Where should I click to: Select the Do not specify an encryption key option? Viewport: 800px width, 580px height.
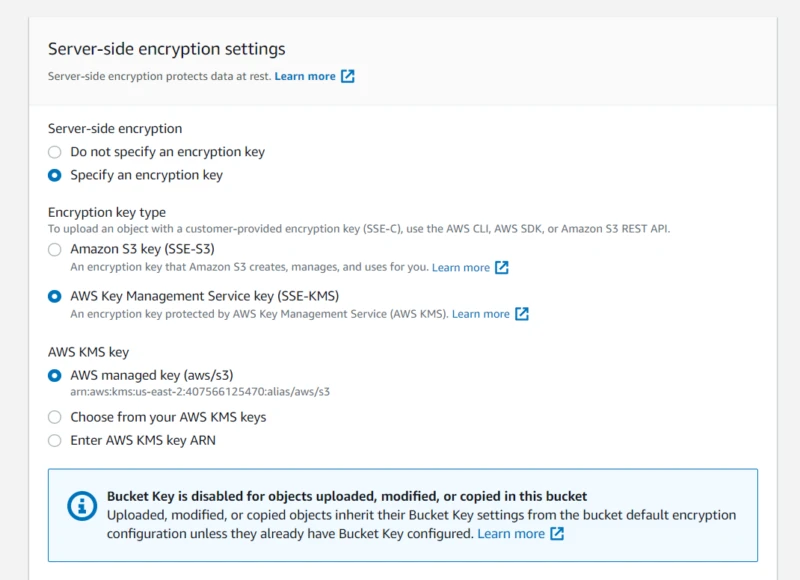coord(55,152)
